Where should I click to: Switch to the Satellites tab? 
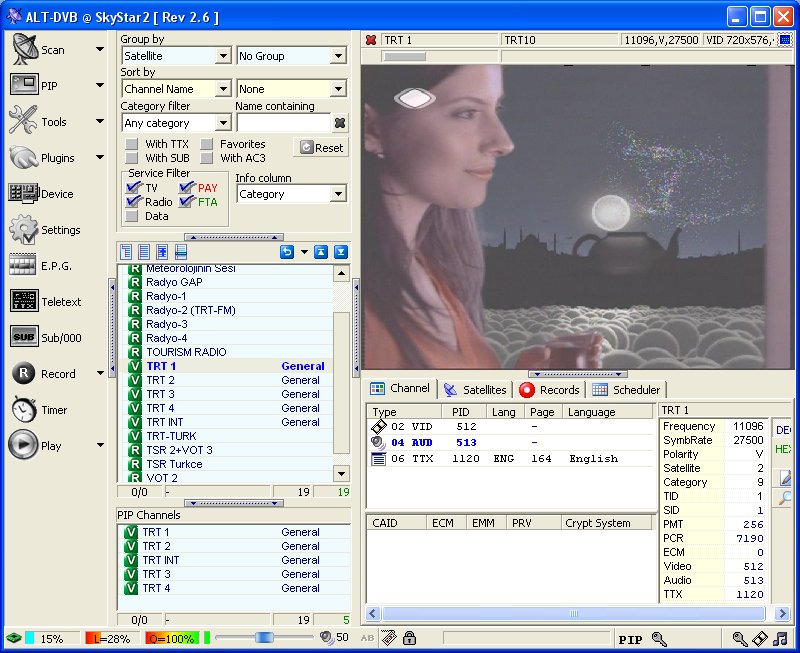point(475,390)
